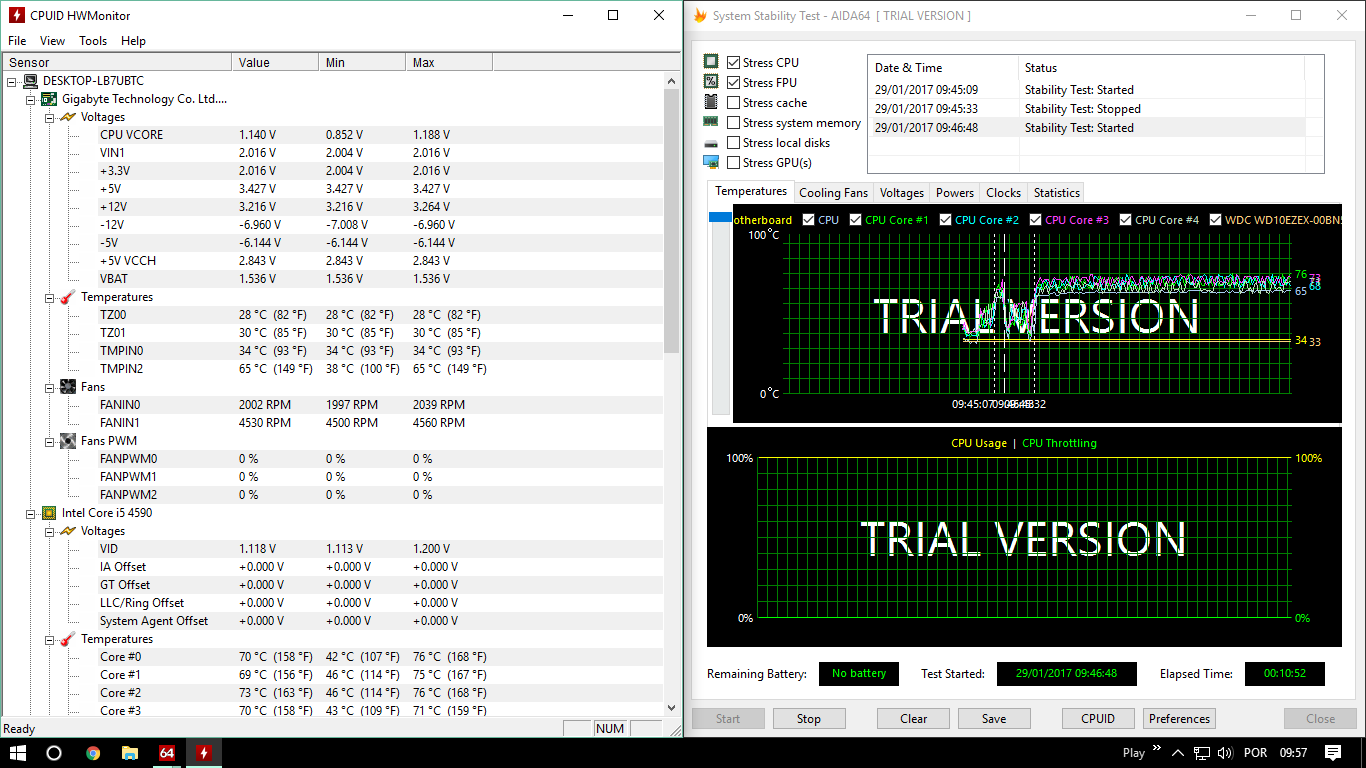Viewport: 1366px width, 768px height.
Task: Open the Action Center notification icon
Action: pyautogui.click(x=1332, y=753)
